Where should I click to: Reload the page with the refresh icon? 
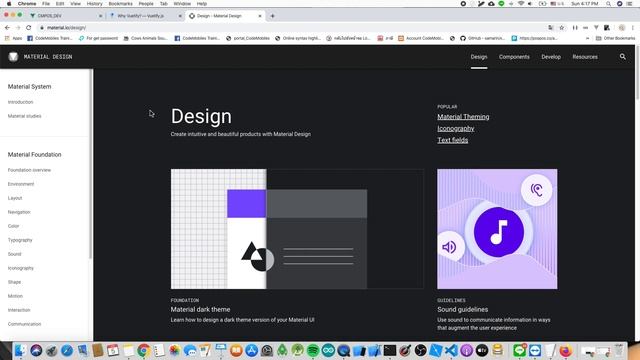point(29,28)
